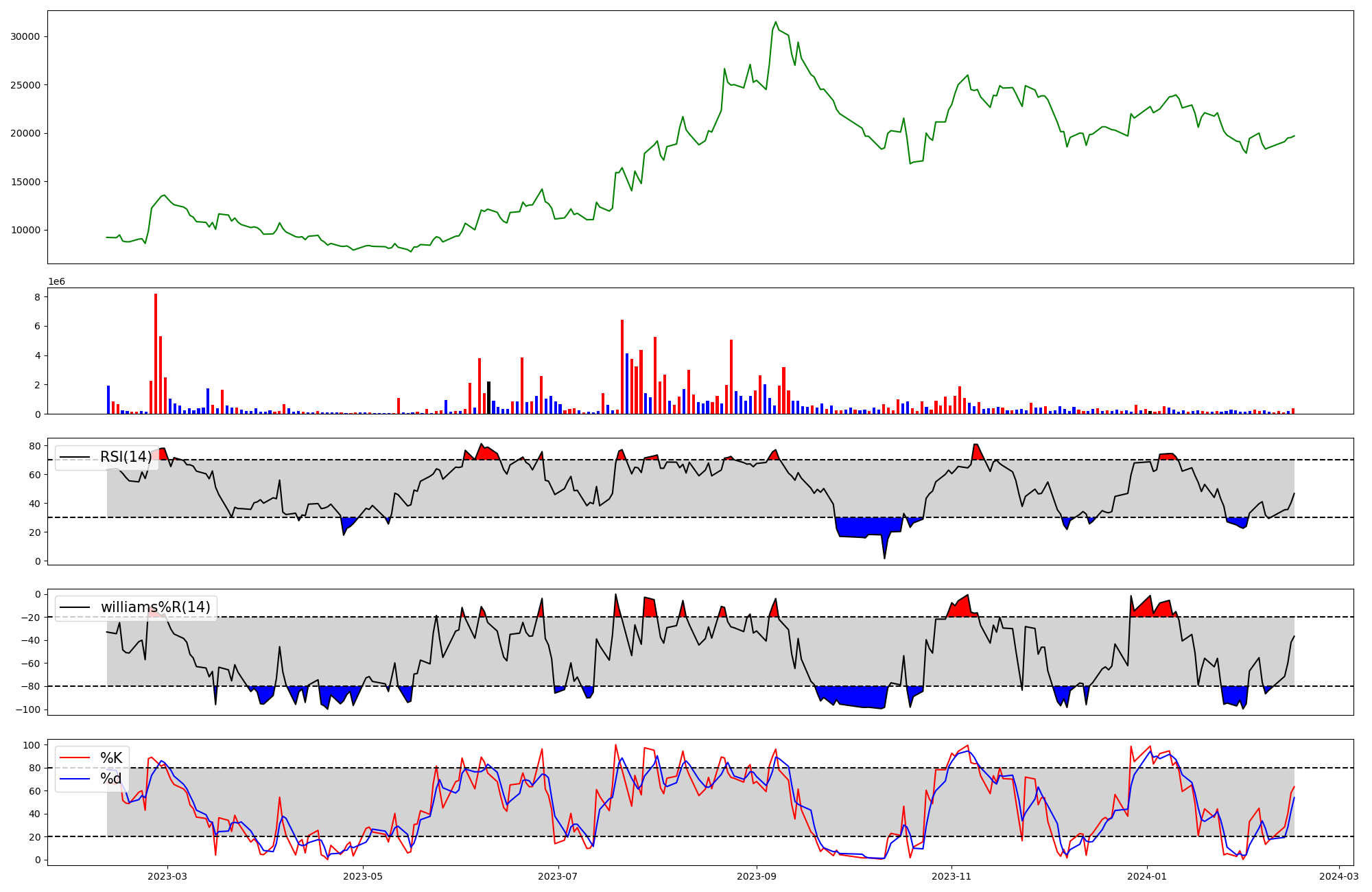Click the 10000 price axis label
The height and width of the screenshot is (892, 1372).
coord(25,230)
